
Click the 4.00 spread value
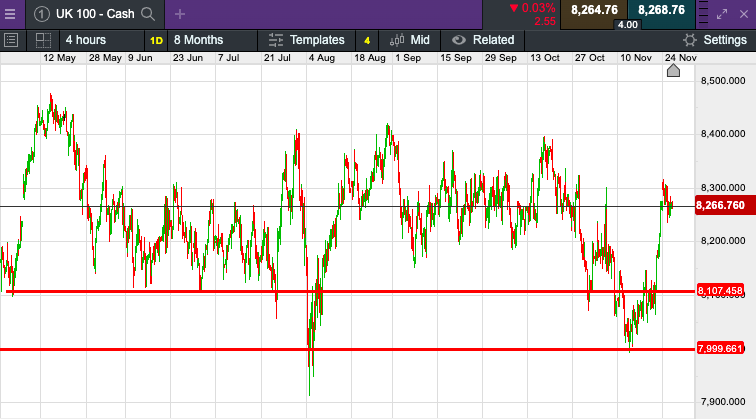[627, 25]
